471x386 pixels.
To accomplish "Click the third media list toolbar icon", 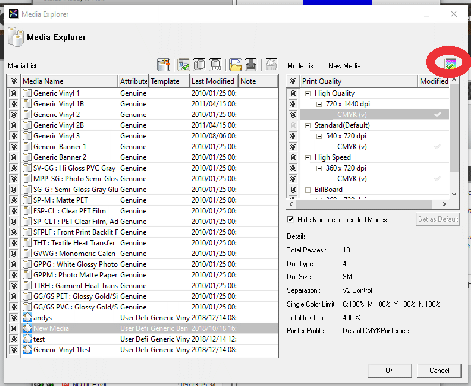I will coord(199,64).
